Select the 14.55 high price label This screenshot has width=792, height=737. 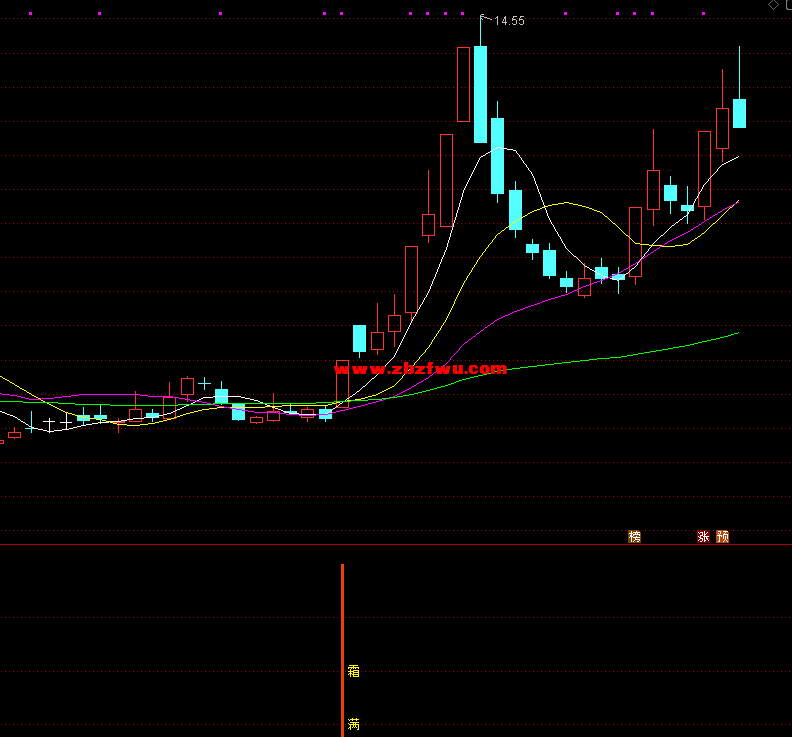pyautogui.click(x=509, y=21)
